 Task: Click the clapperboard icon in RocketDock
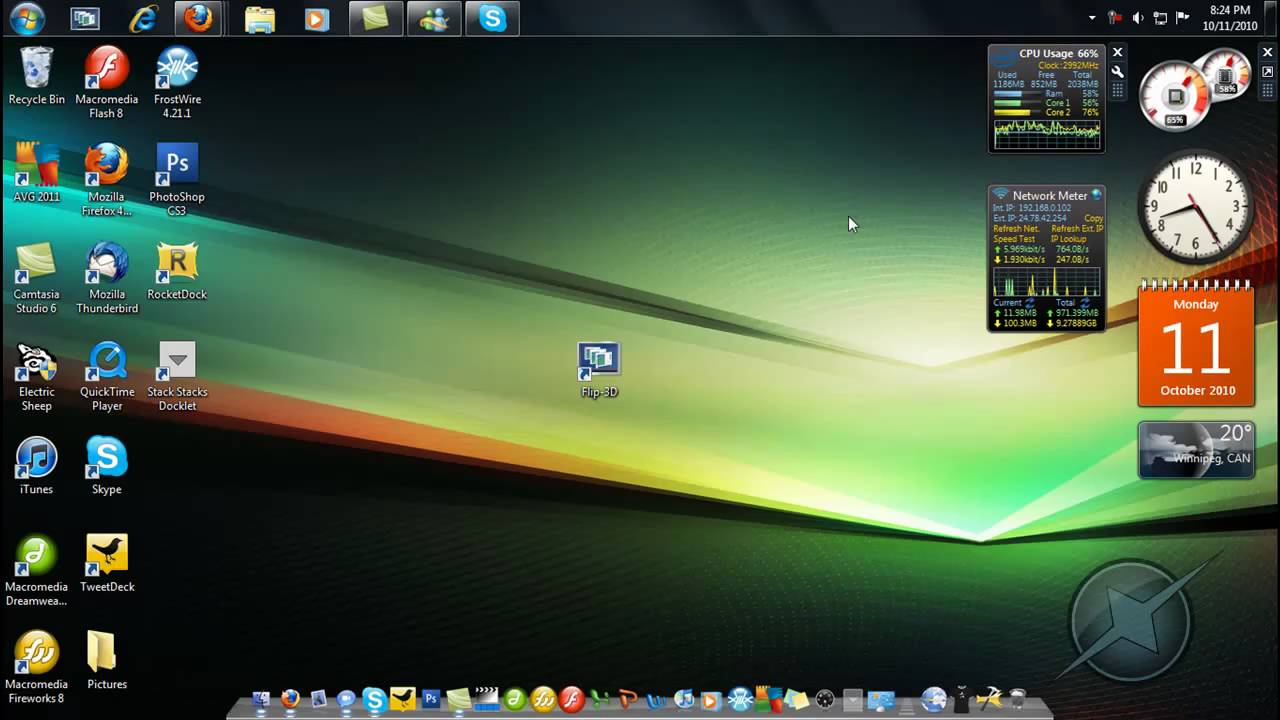[486, 699]
